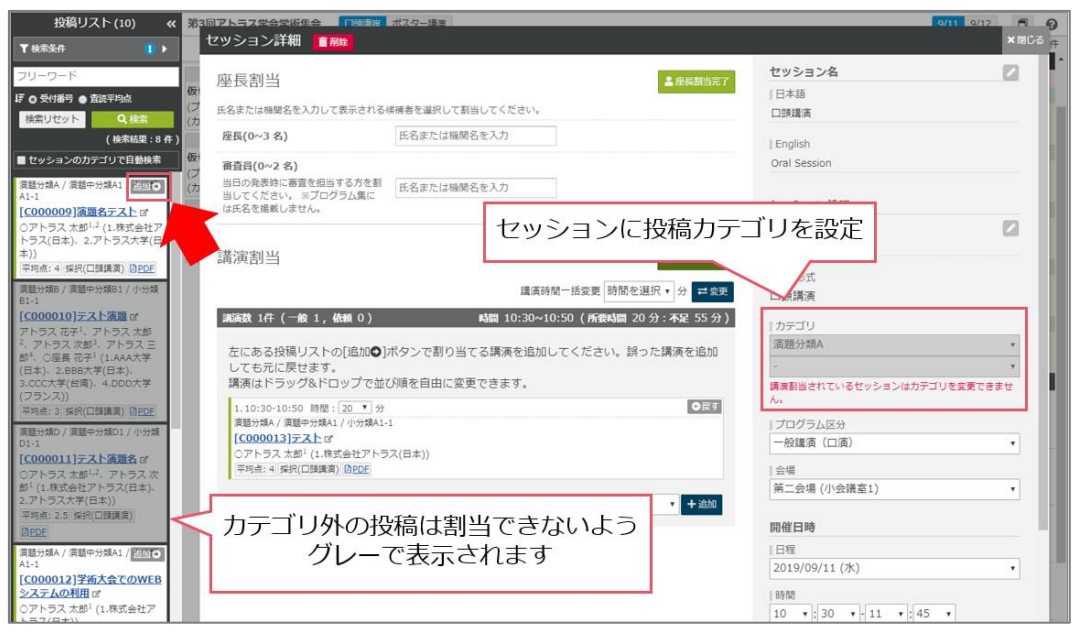Click the printer icon in the top bar
Image resolution: width=1079 pixels, height=634 pixels.
1022,21
